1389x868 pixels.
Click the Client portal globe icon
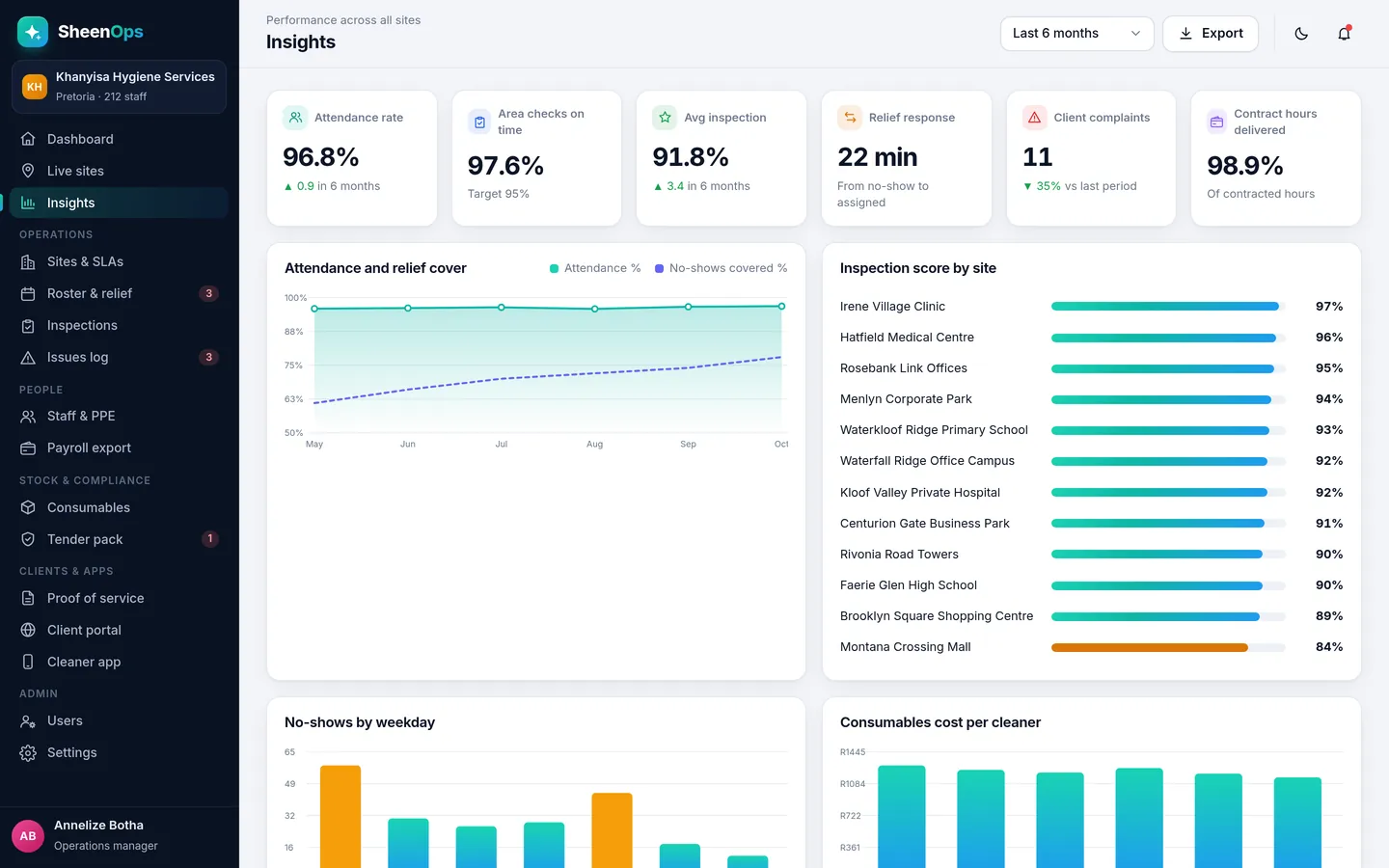pyautogui.click(x=28, y=630)
